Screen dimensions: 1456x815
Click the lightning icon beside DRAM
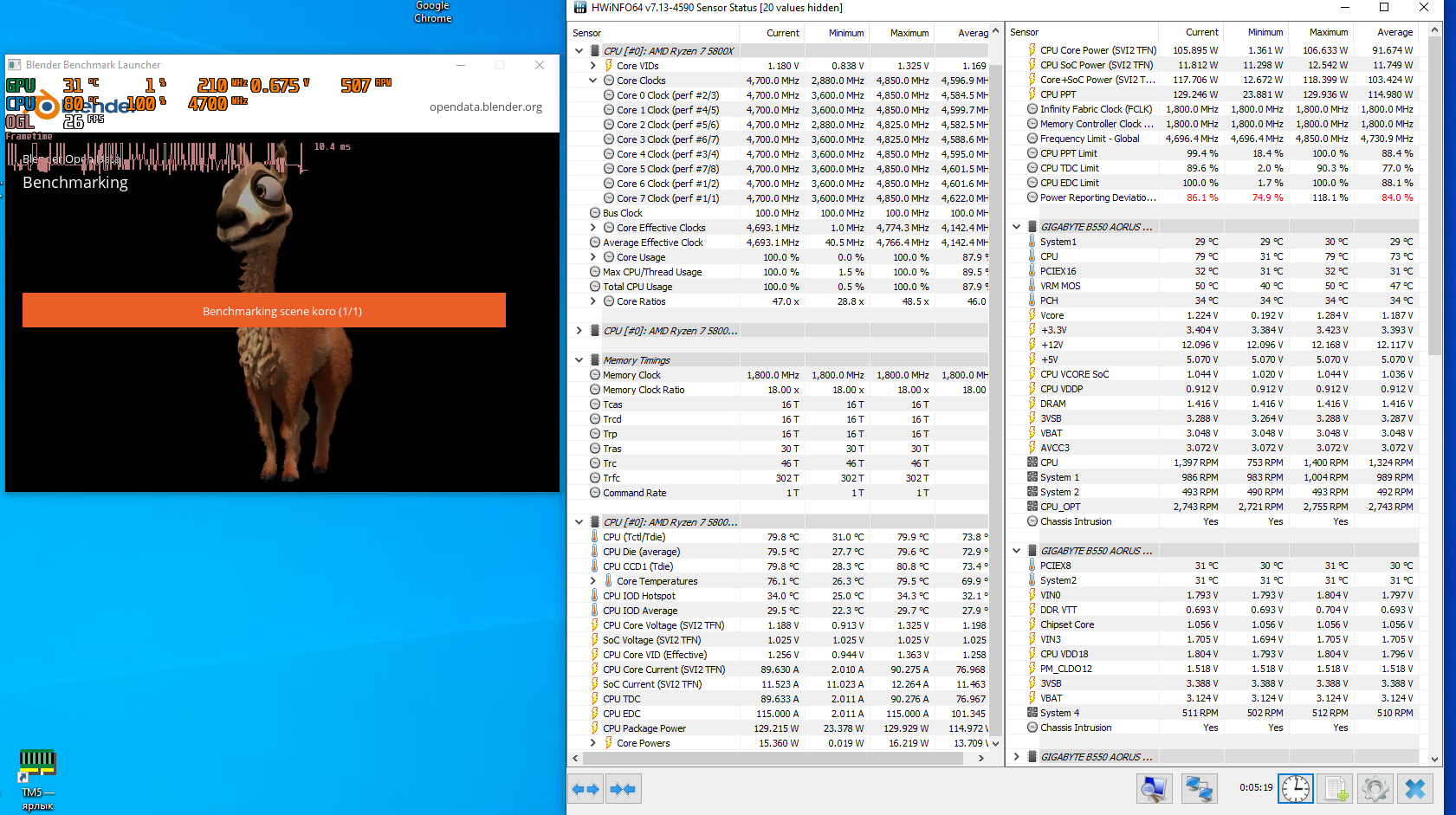coord(1032,404)
